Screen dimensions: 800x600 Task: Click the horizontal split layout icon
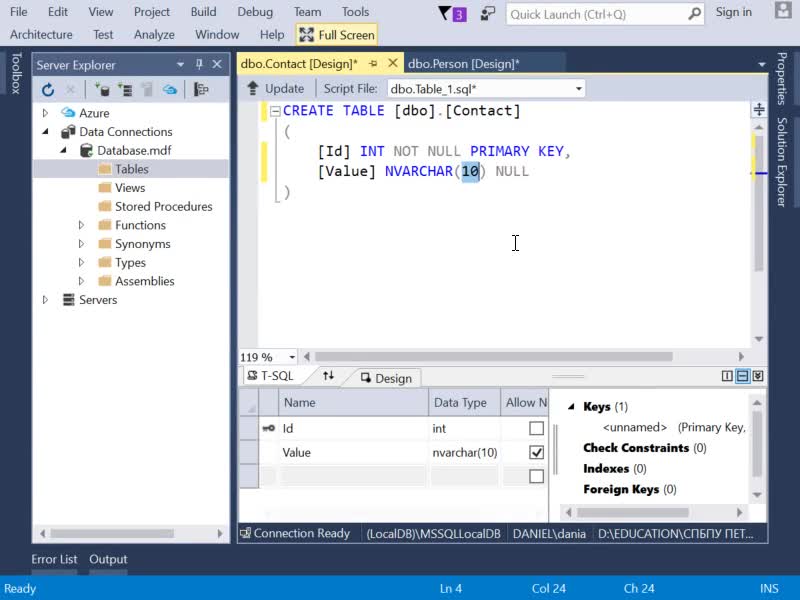pyautogui.click(x=743, y=377)
